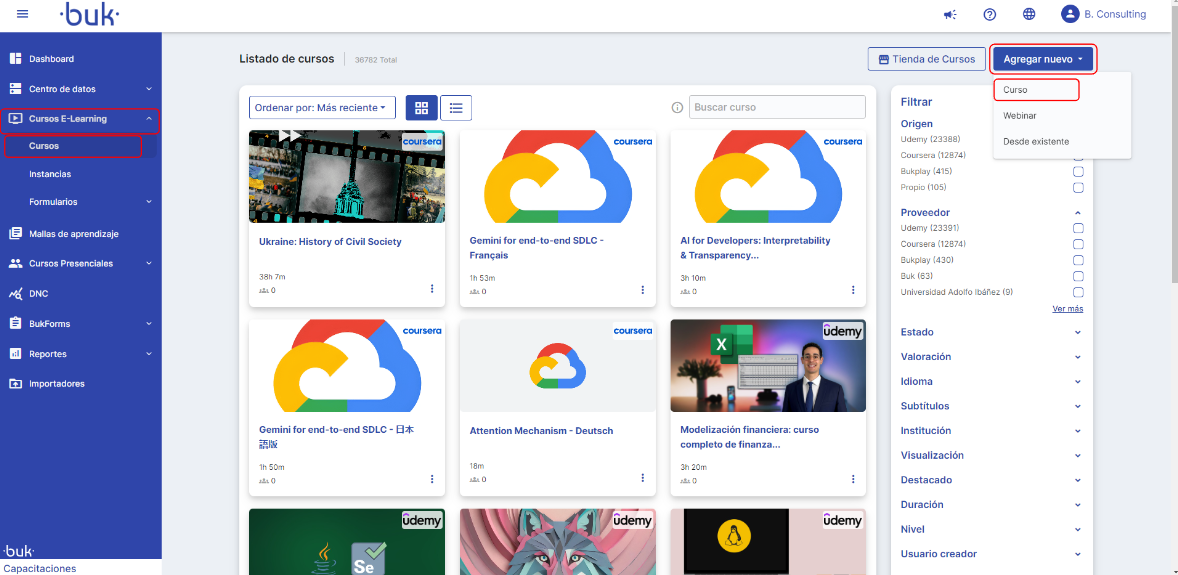This screenshot has width=1178, height=575.
Task: Click the Importadores upload icon
Action: click(15, 383)
